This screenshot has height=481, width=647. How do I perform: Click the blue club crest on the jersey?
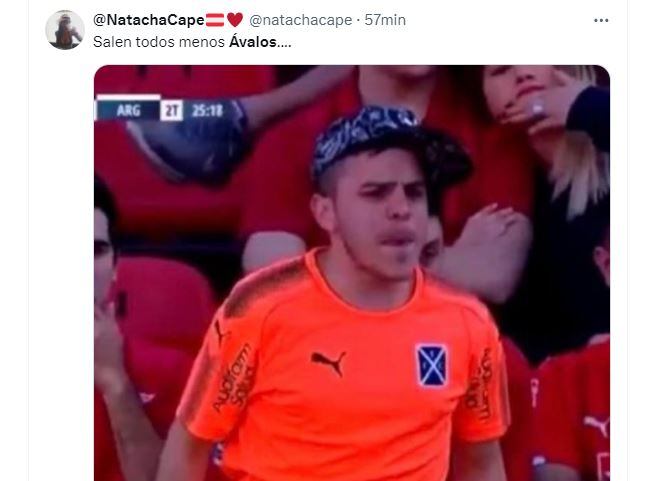(432, 365)
